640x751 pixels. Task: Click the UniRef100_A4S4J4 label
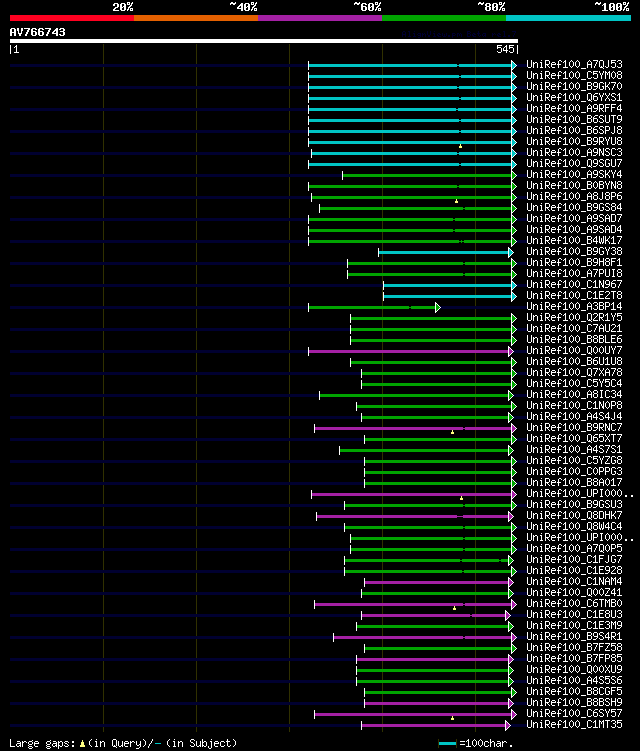[x=574, y=417]
